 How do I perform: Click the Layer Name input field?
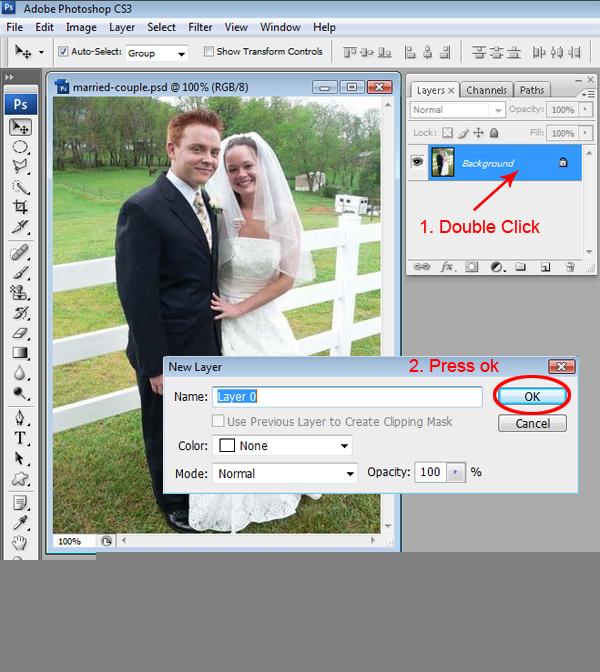click(348, 397)
